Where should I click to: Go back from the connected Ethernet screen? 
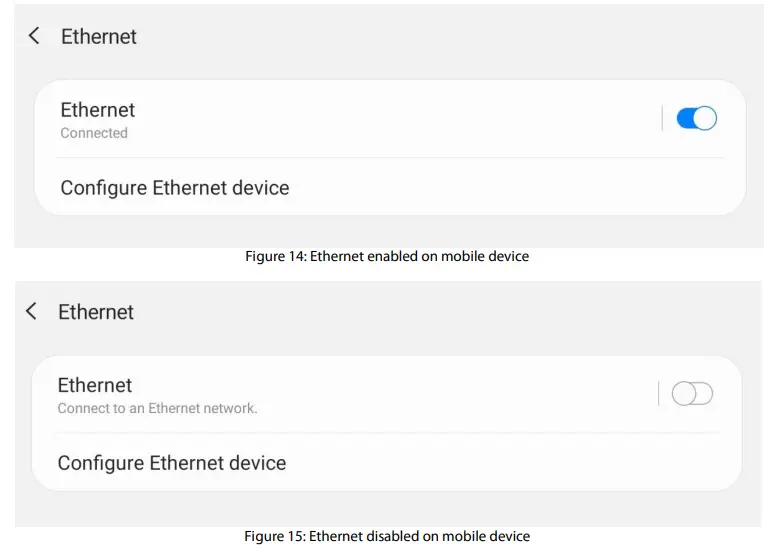click(x=35, y=36)
